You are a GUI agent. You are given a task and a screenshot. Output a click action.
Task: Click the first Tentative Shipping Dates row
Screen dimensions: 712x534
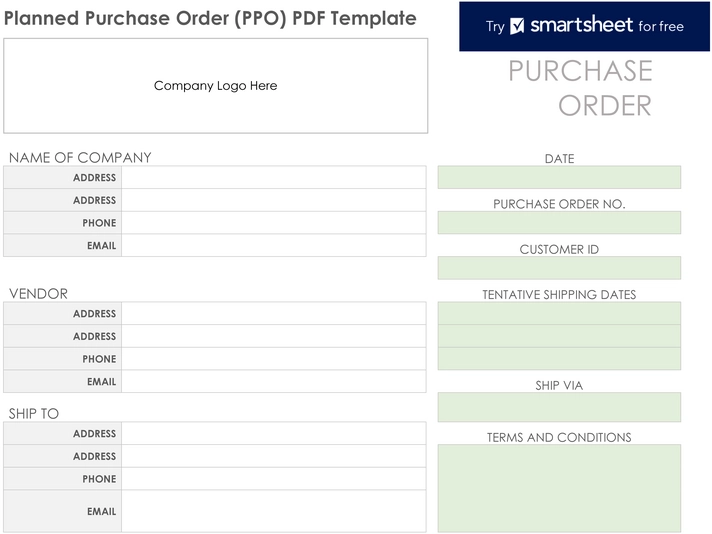pyautogui.click(x=559, y=313)
